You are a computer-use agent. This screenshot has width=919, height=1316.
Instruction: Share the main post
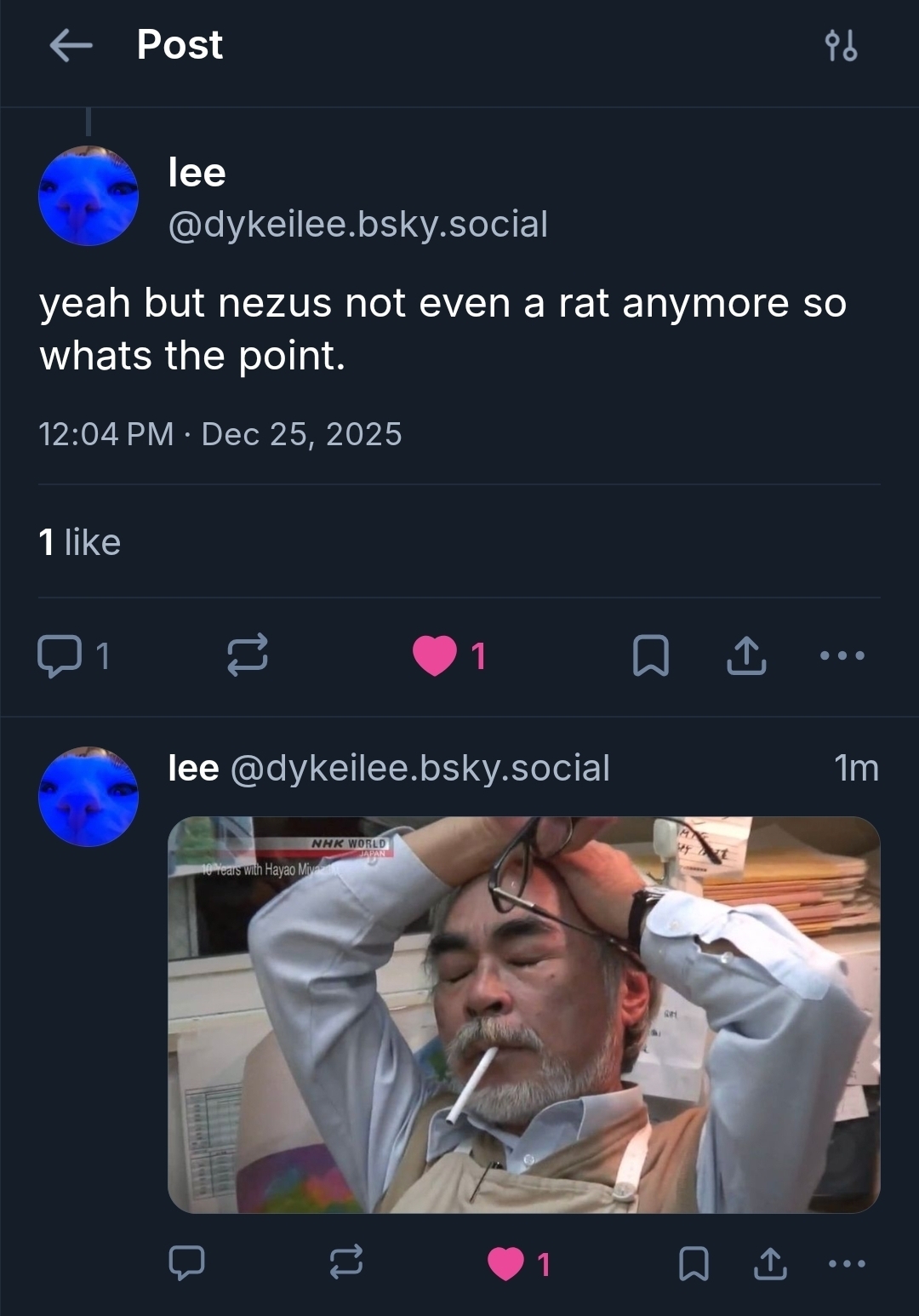tap(746, 655)
